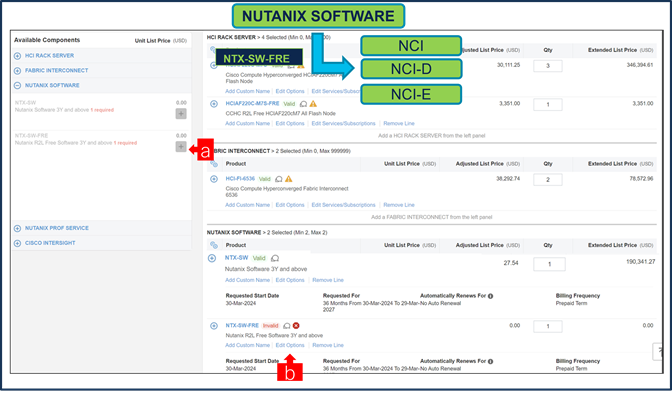672x395 pixels.
Task: Expand the NTX-SW-FRE line item
Action: (x=214, y=326)
